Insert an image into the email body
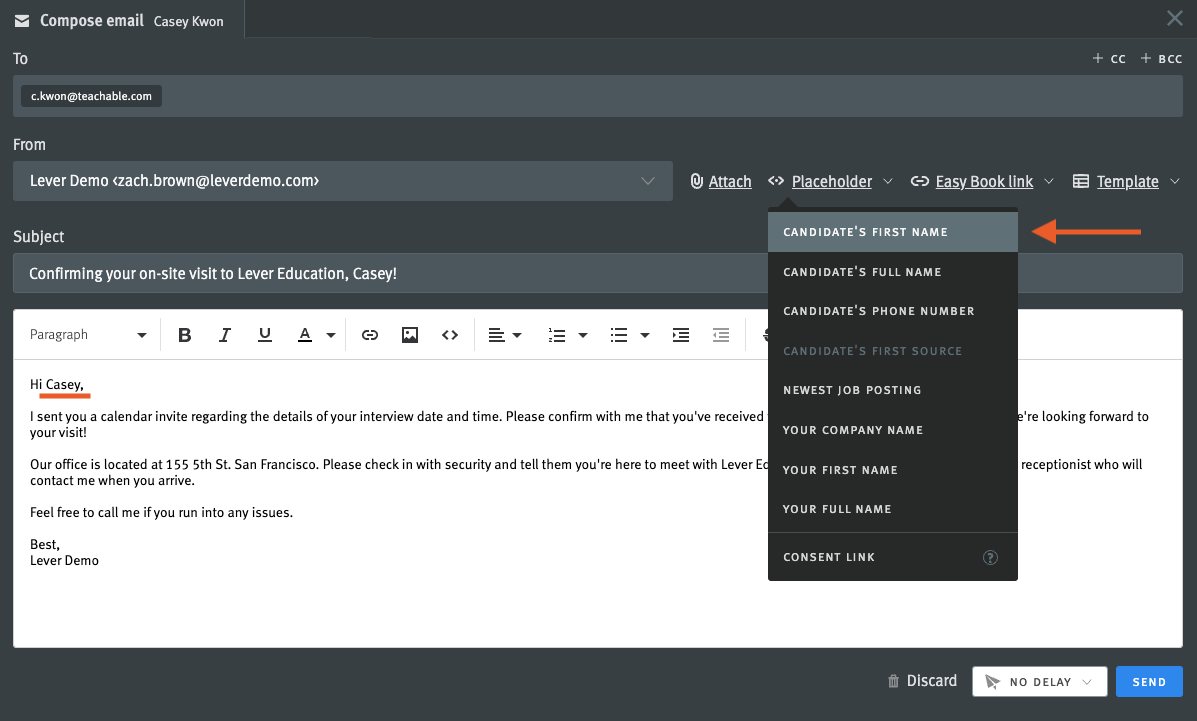 pyautogui.click(x=409, y=334)
